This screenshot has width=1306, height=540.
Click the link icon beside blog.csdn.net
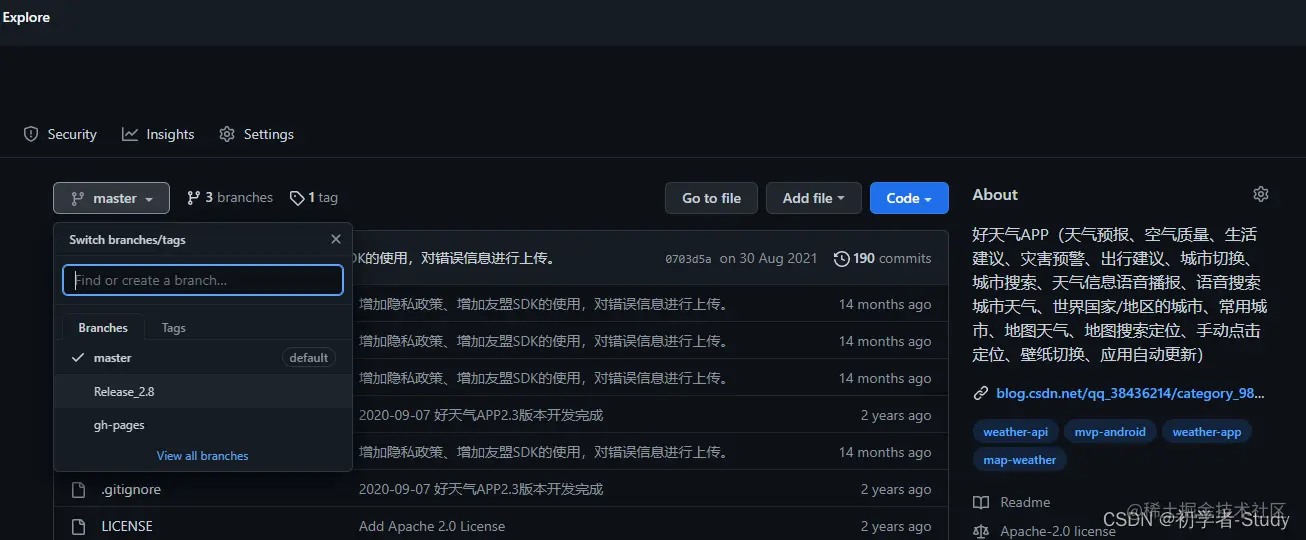pos(981,393)
